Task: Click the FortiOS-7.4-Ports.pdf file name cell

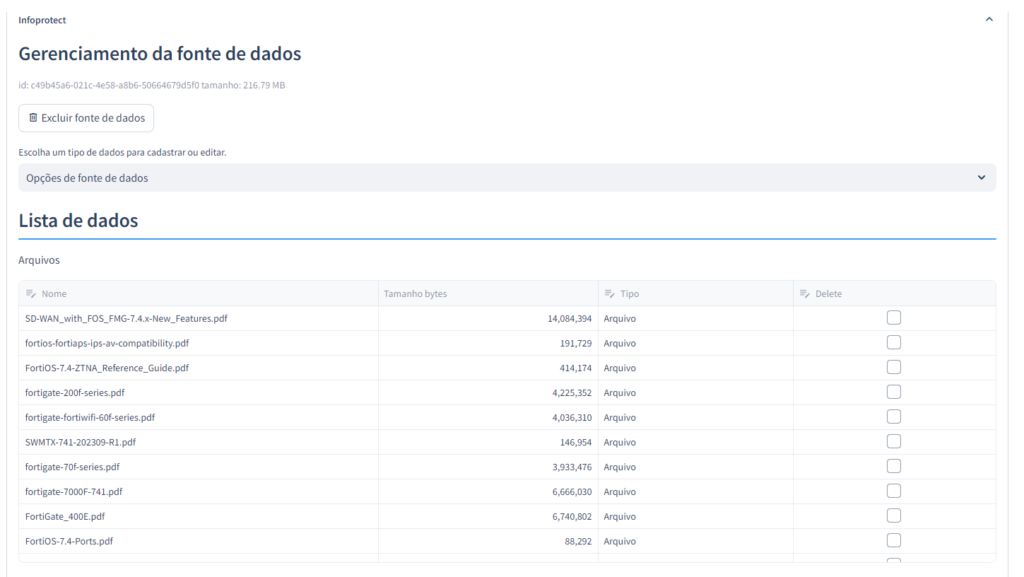Action: [x=69, y=540]
